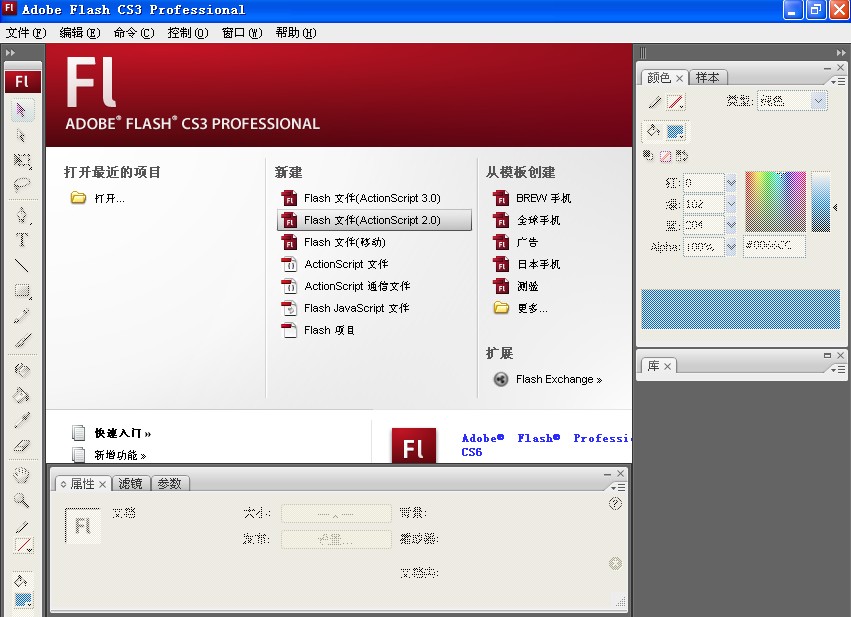
Task: Select the Subselection tool in the toolbar
Action: pos(22,135)
